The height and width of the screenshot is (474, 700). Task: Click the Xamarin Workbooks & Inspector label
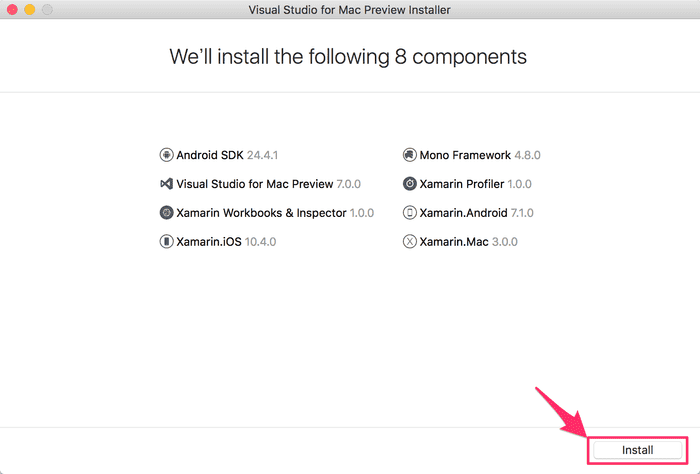(261, 213)
